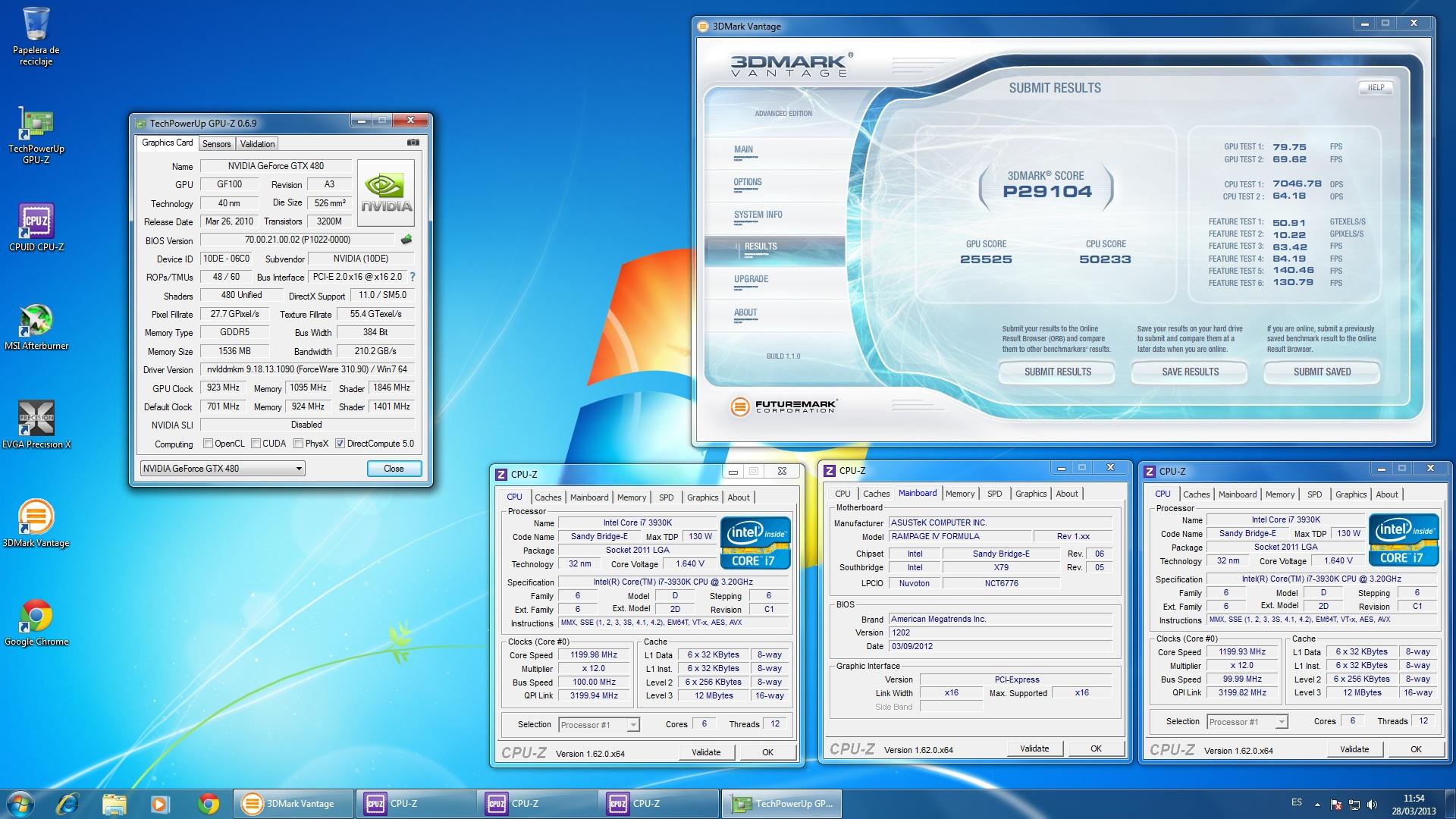This screenshot has width=1456, height=819.
Task: Open About tab in middle CPU-Z window
Action: 1067,494
